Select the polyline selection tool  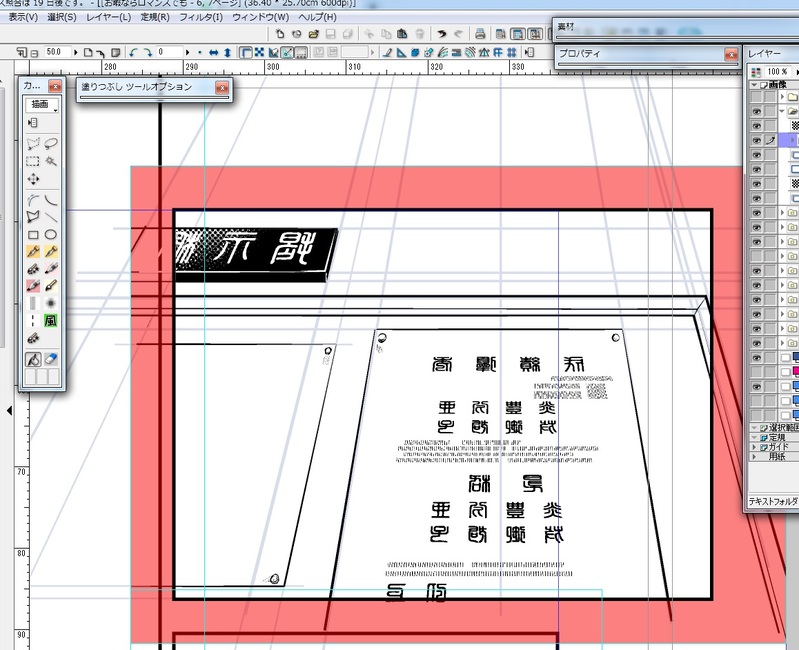click(x=33, y=143)
